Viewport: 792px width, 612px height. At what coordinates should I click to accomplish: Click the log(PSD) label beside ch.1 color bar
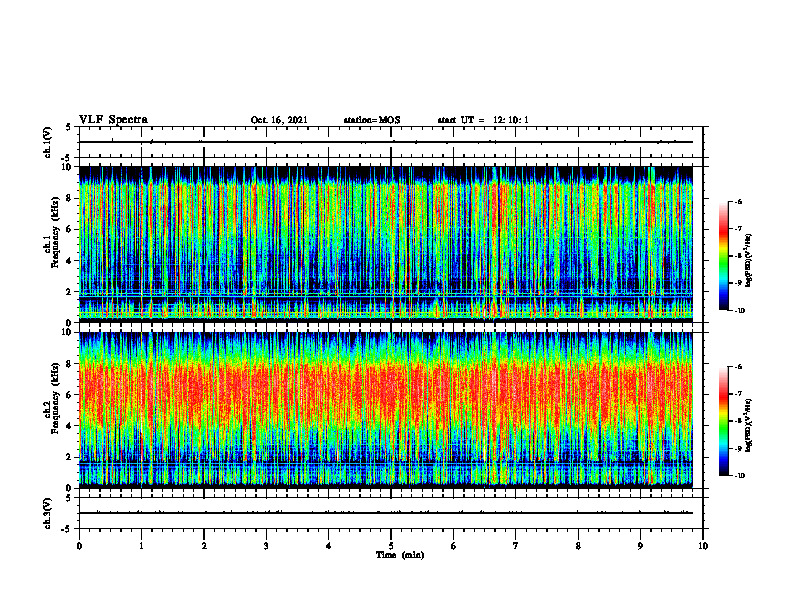(750, 261)
